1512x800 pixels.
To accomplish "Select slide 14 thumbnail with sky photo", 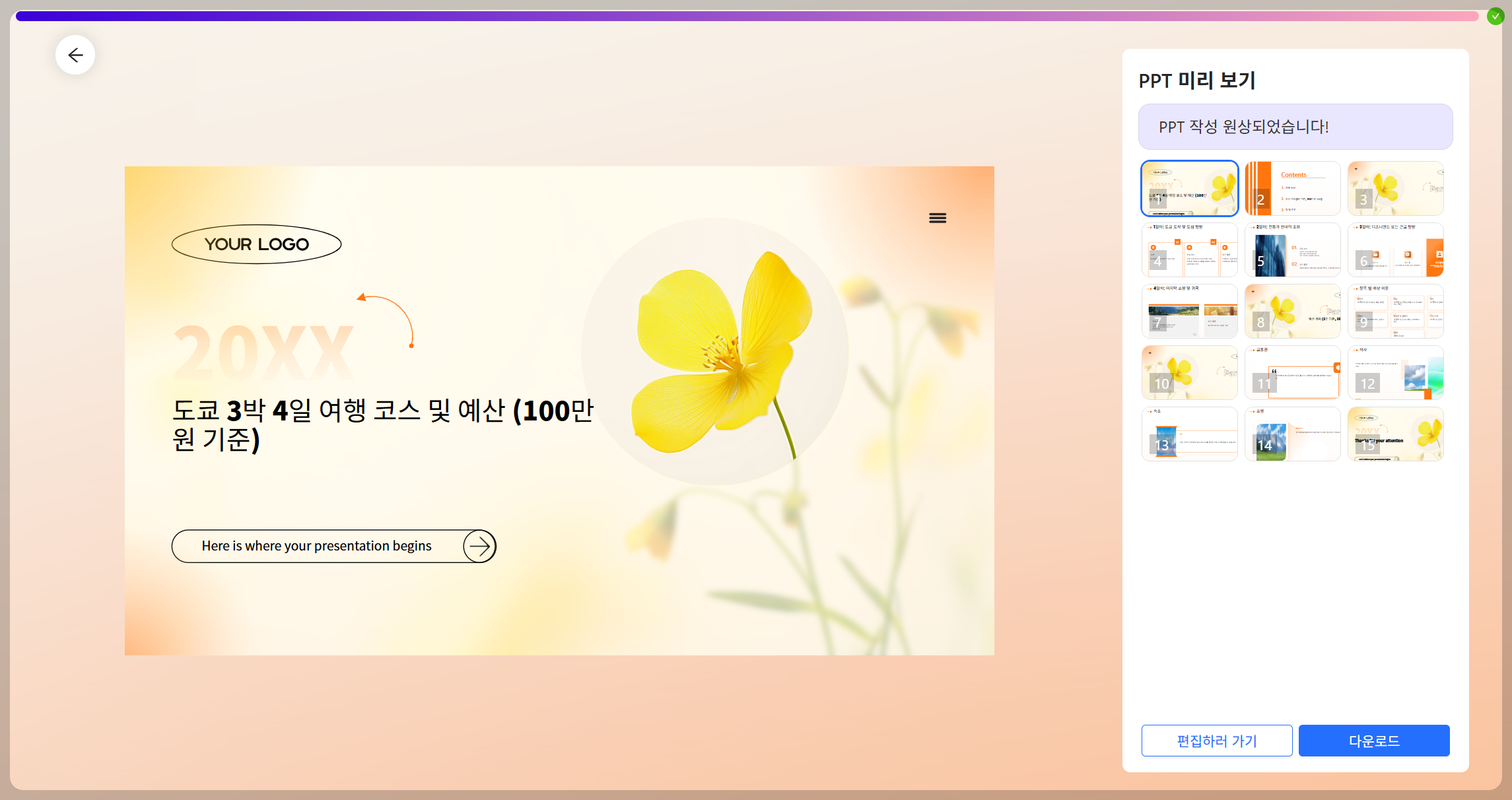I will coord(1292,434).
